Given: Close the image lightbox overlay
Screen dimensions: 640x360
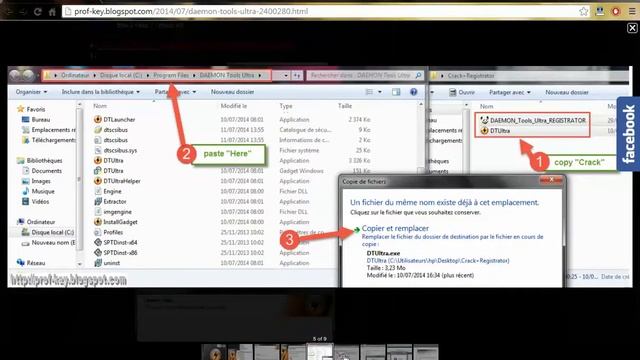Looking at the screenshot, I should 632,28.
